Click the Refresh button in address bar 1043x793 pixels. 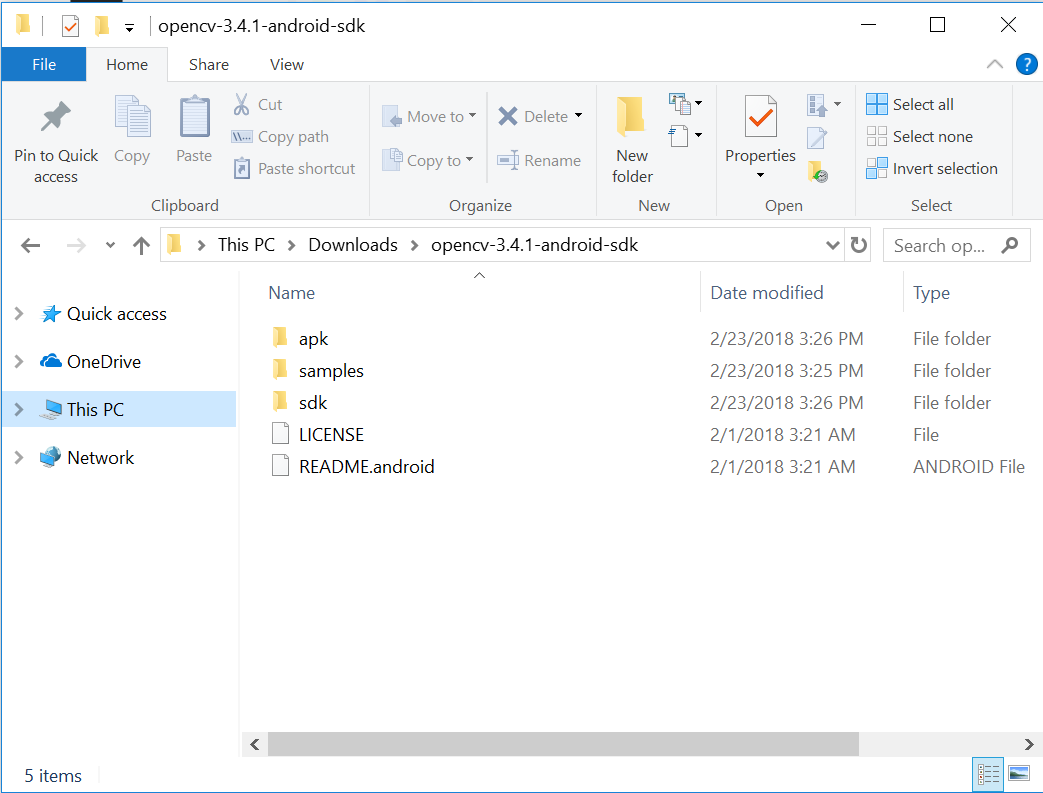click(859, 245)
